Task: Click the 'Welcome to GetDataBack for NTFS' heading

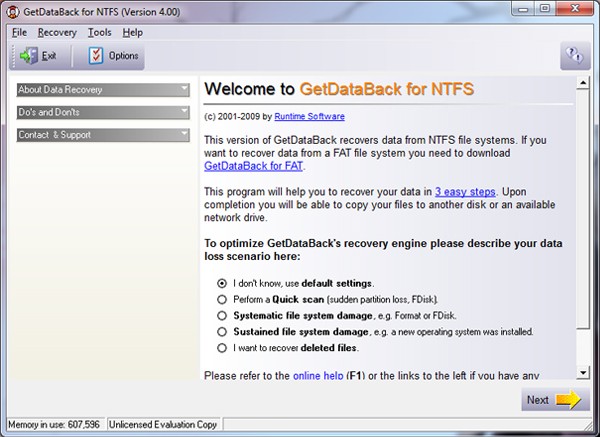Action: coord(339,89)
